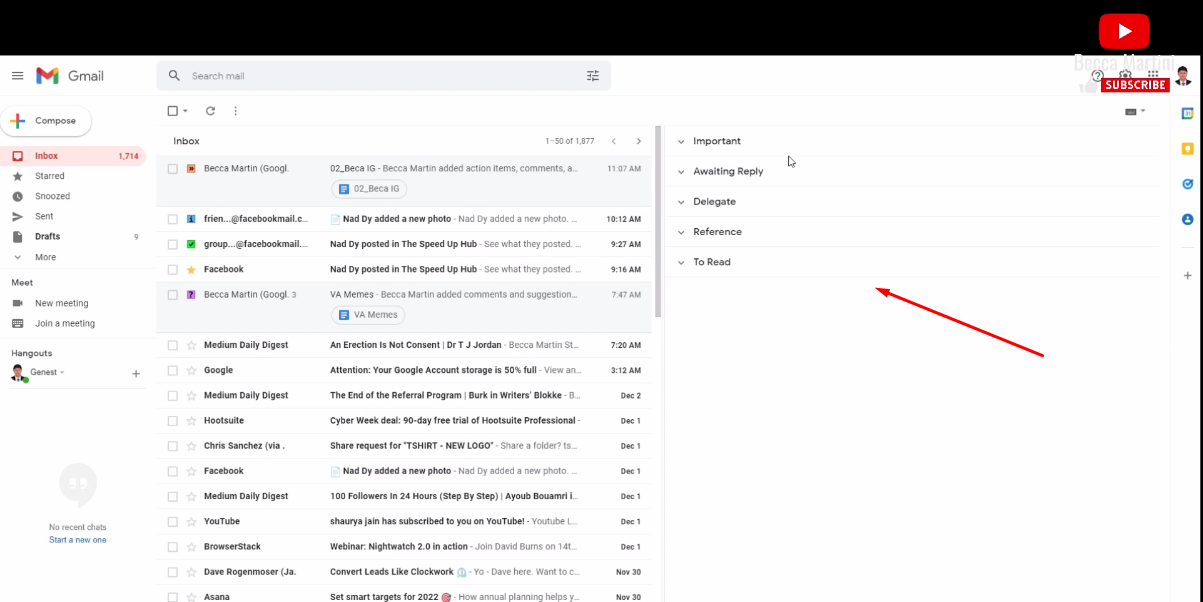Open Google Keep in side panel
Image resolution: width=1203 pixels, height=602 pixels.
[x=1187, y=149]
